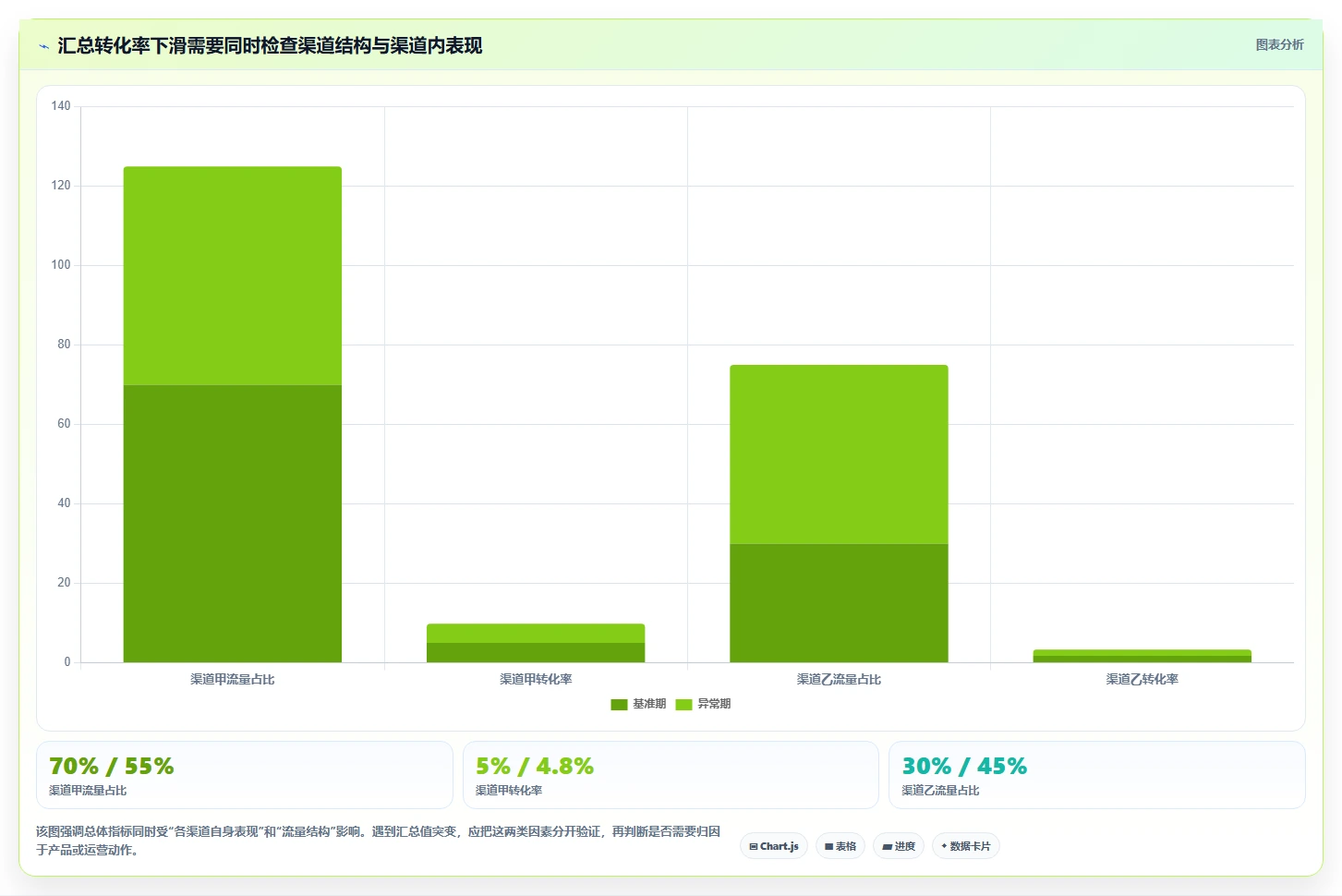Image resolution: width=1342 pixels, height=896 pixels.
Task: Click the 140 y-axis tick label
Action: [x=61, y=106]
